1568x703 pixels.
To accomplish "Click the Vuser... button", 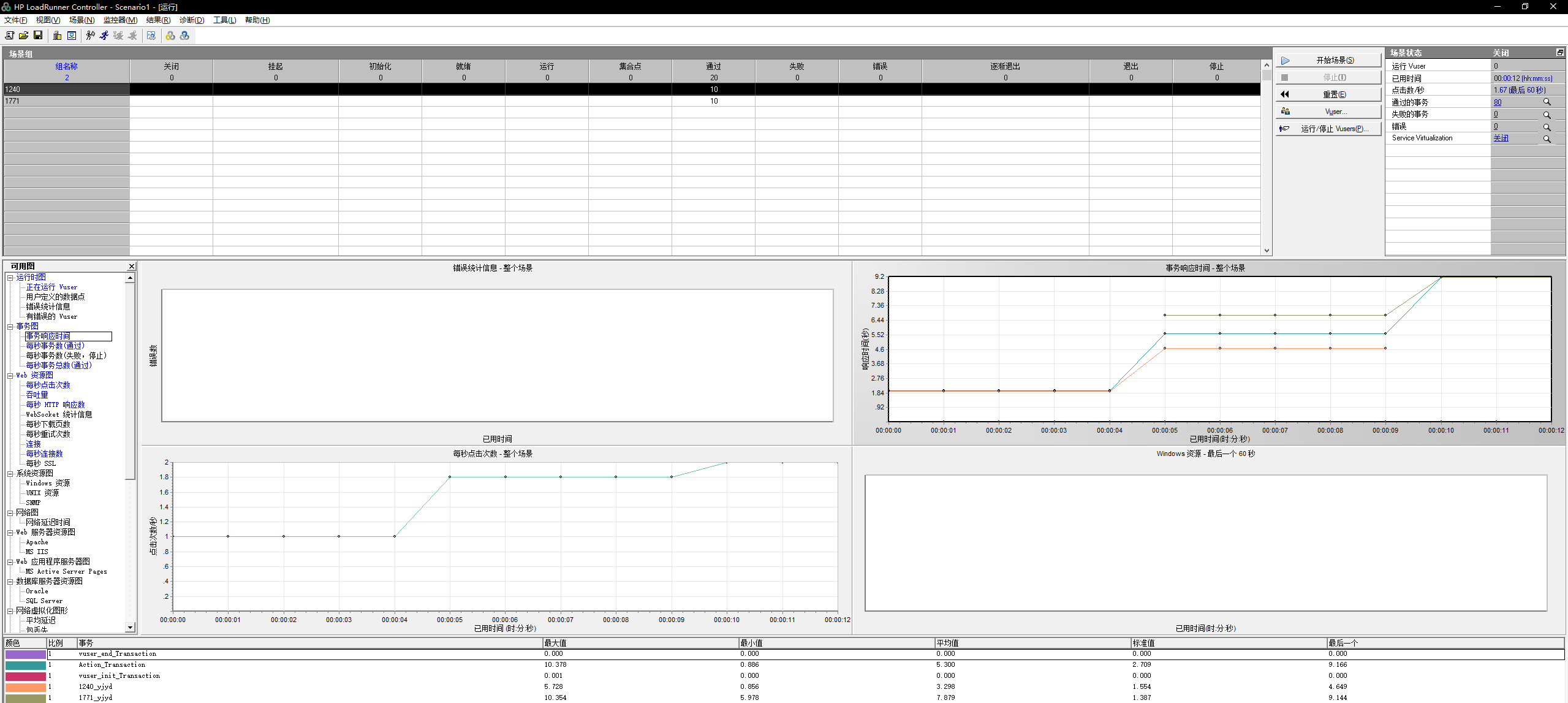I will pos(1328,112).
